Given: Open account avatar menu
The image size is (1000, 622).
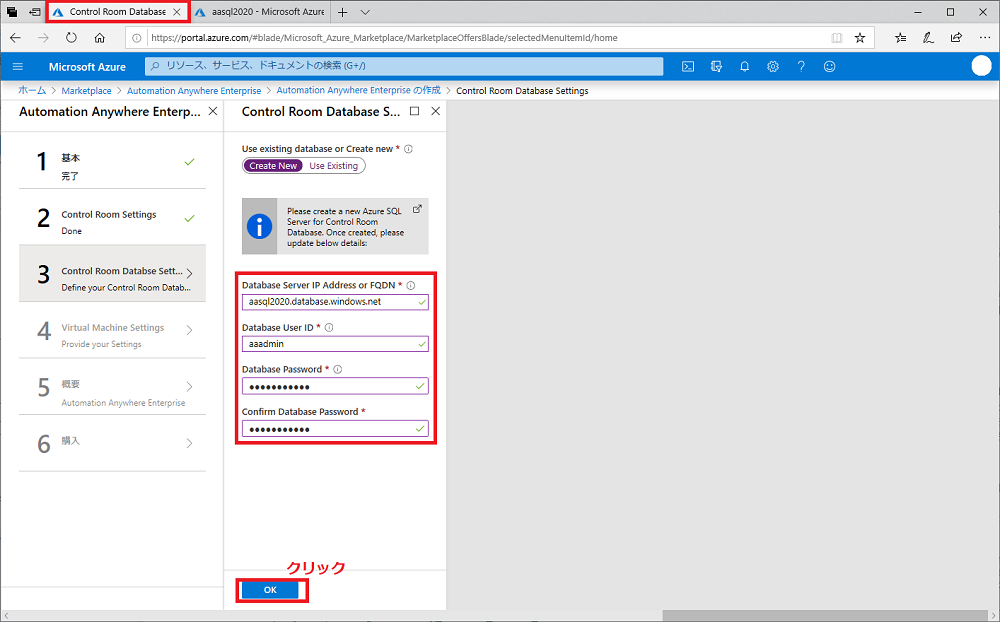Looking at the screenshot, I should pos(982,66).
